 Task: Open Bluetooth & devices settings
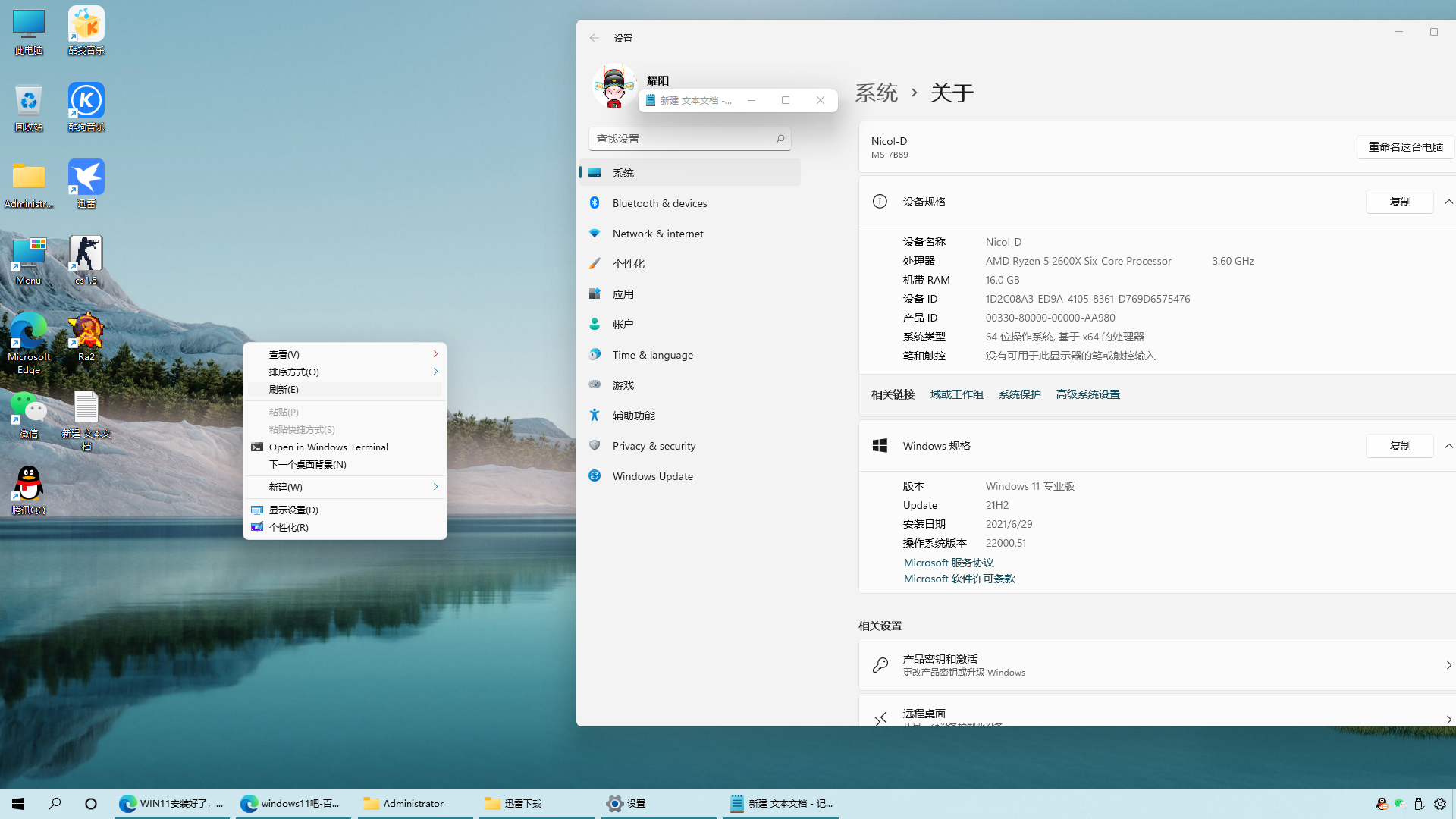pyautogui.click(x=689, y=203)
